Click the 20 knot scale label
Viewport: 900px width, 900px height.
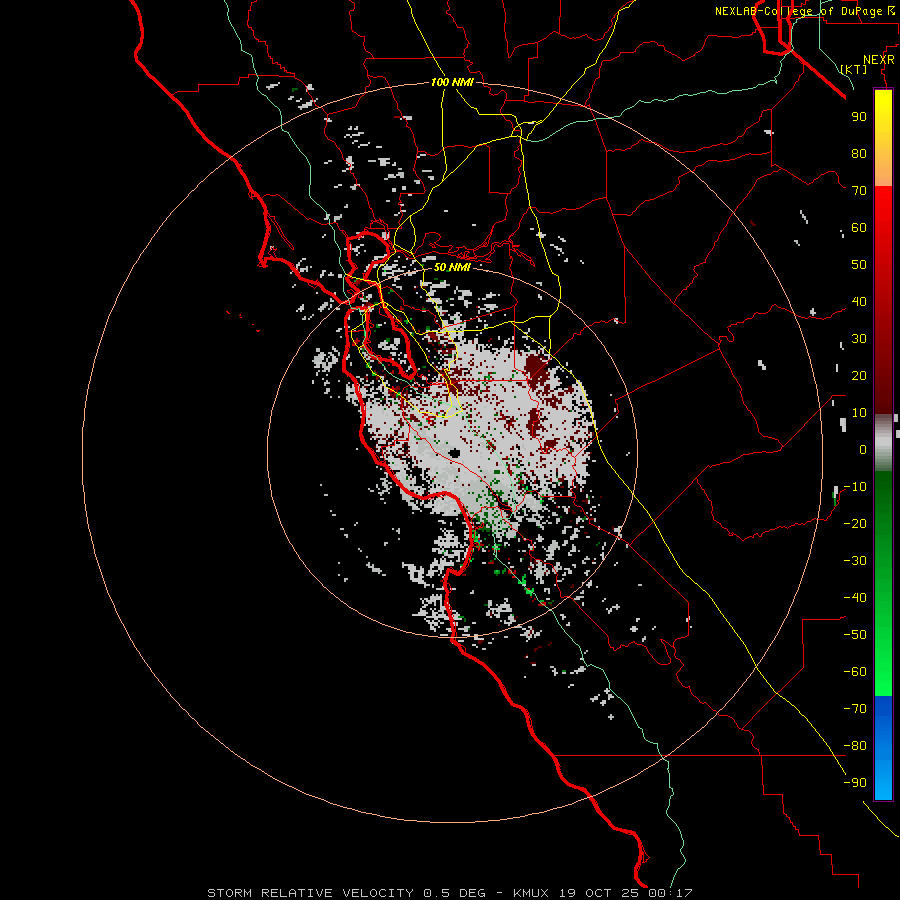click(x=859, y=375)
